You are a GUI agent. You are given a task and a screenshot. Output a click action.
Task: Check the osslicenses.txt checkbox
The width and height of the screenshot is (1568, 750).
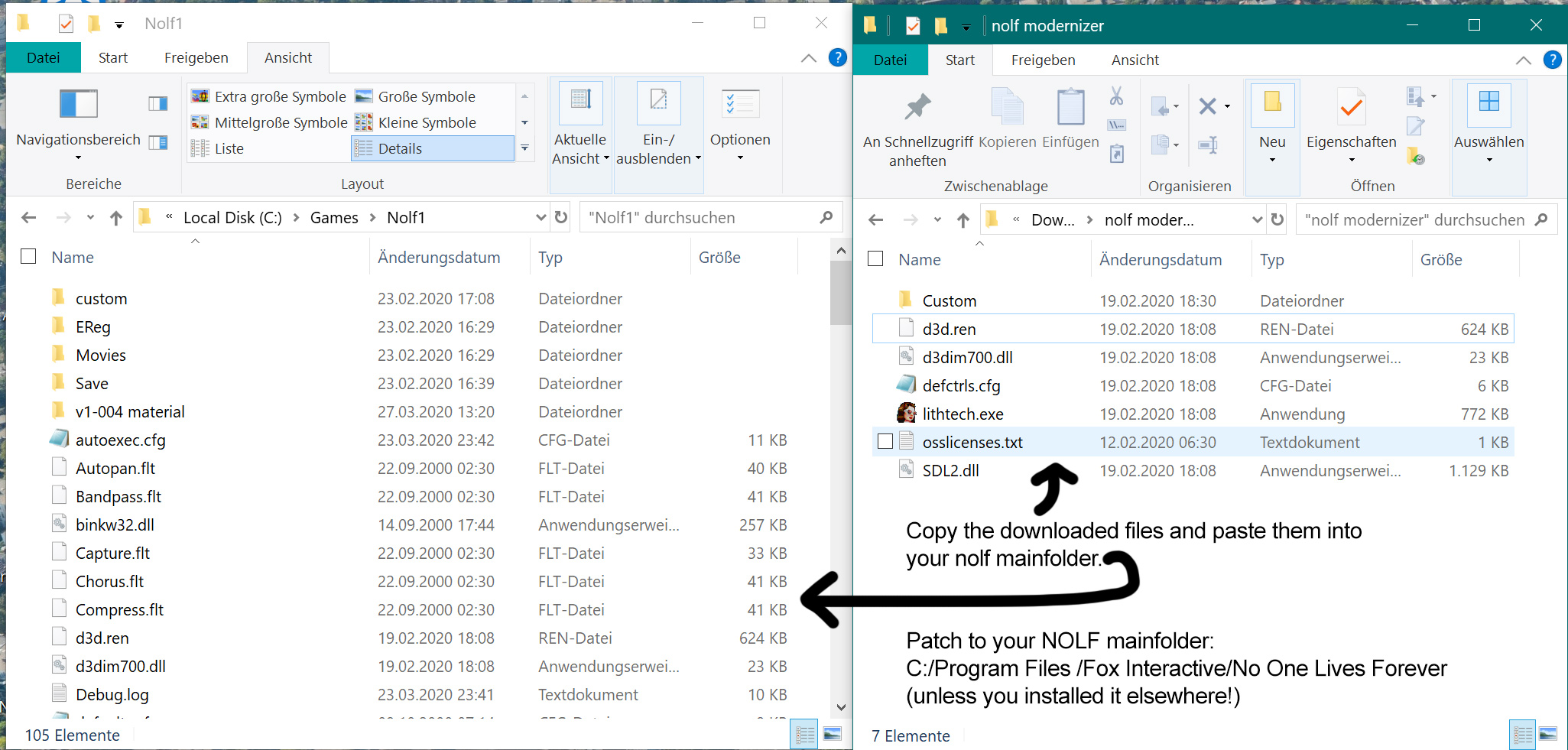click(885, 441)
